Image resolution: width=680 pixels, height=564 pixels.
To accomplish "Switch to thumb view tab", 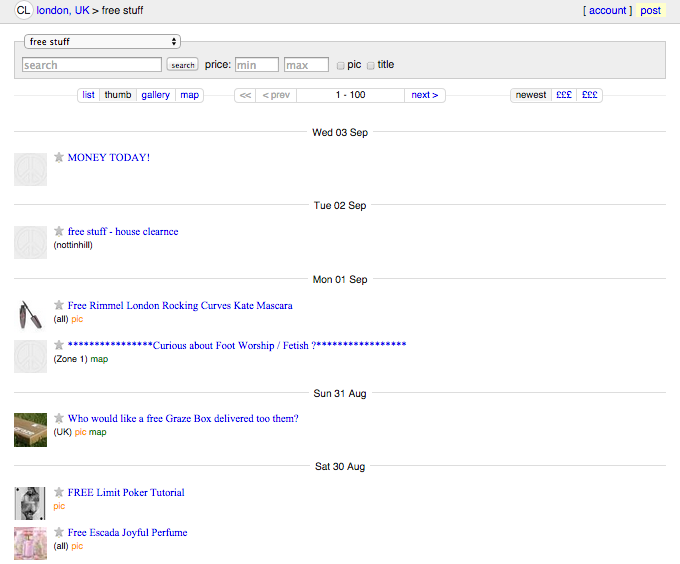I will (x=118, y=95).
